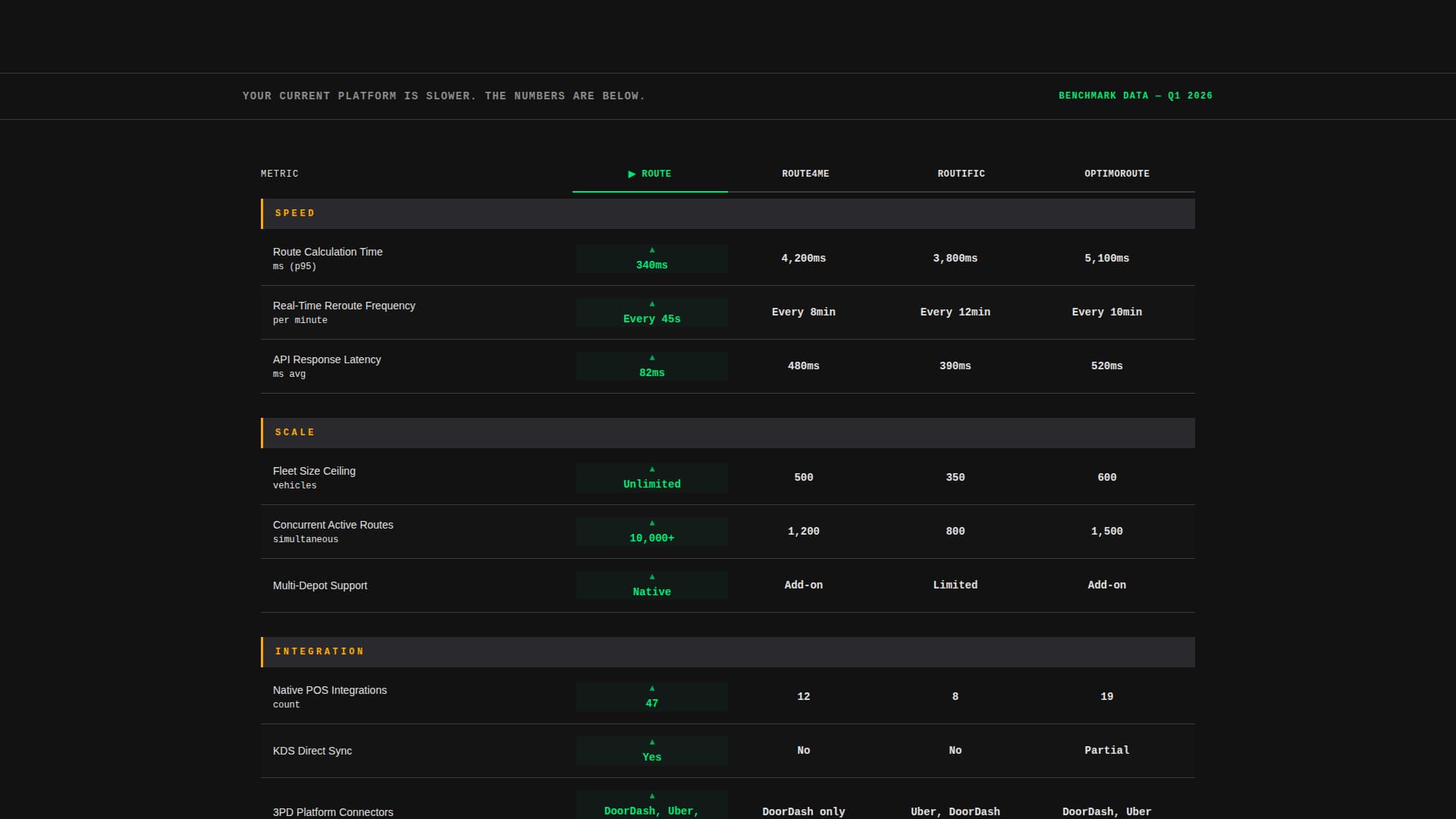Click the 1,200 concurrent routes value
The image size is (1456, 819).
(804, 532)
